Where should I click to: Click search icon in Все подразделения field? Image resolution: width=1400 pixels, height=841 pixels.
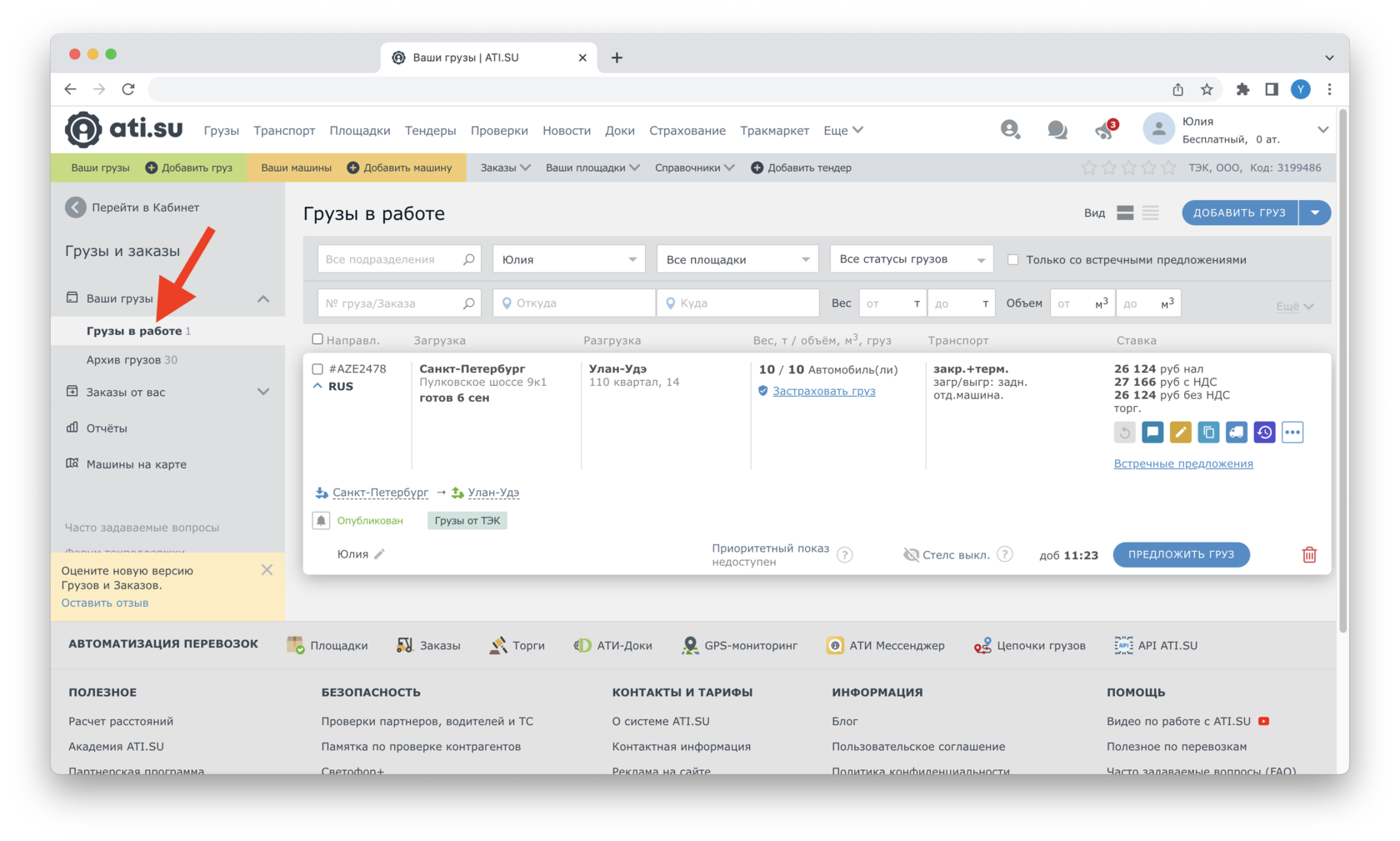click(468, 259)
